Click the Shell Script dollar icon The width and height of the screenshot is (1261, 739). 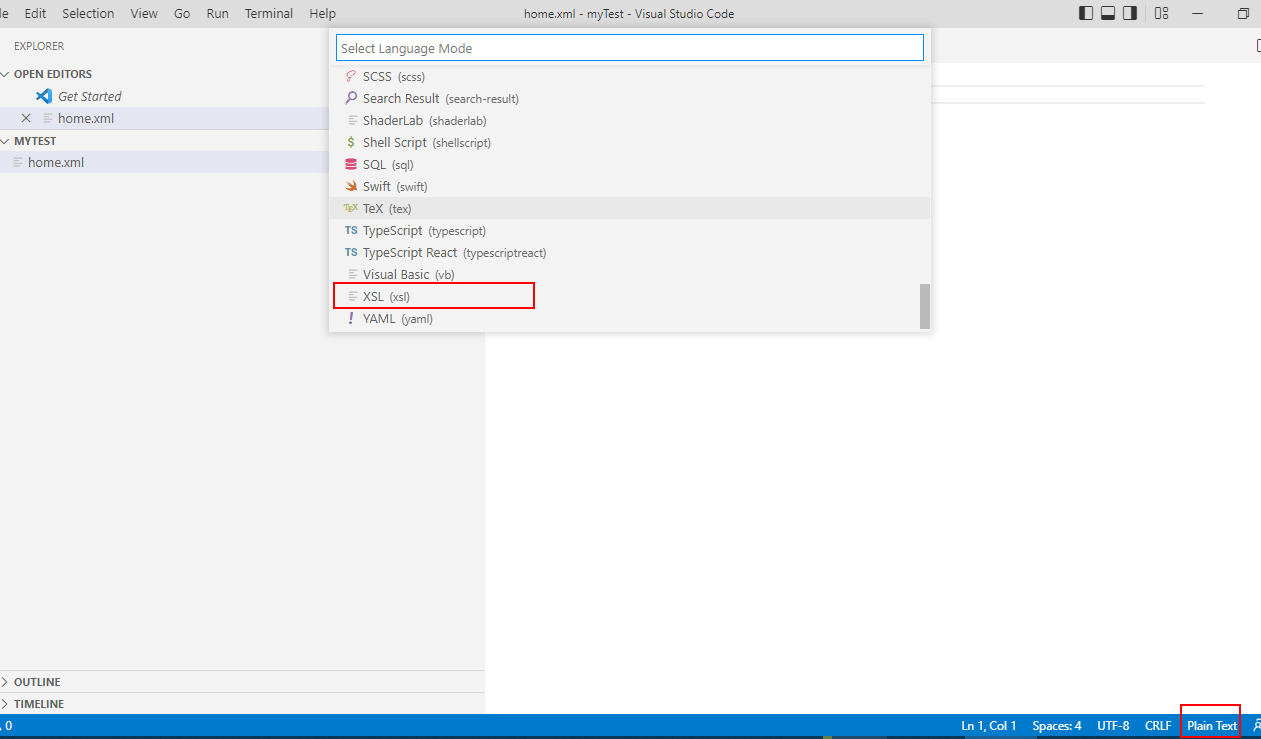tap(351, 142)
